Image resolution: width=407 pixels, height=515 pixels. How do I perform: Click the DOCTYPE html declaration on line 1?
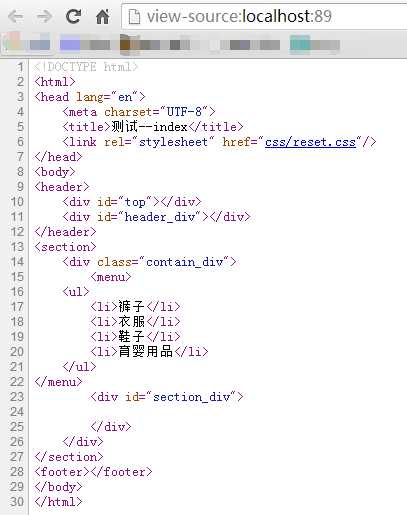86,67
